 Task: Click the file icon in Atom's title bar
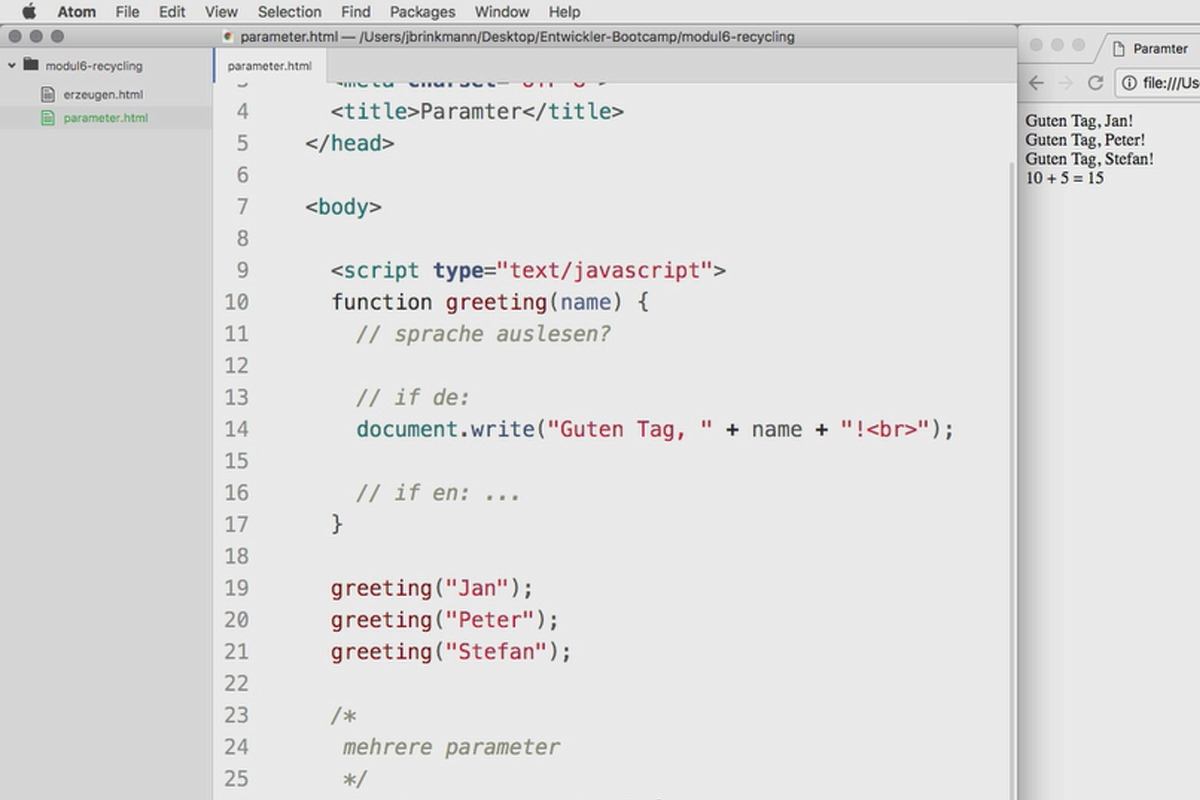pos(229,37)
